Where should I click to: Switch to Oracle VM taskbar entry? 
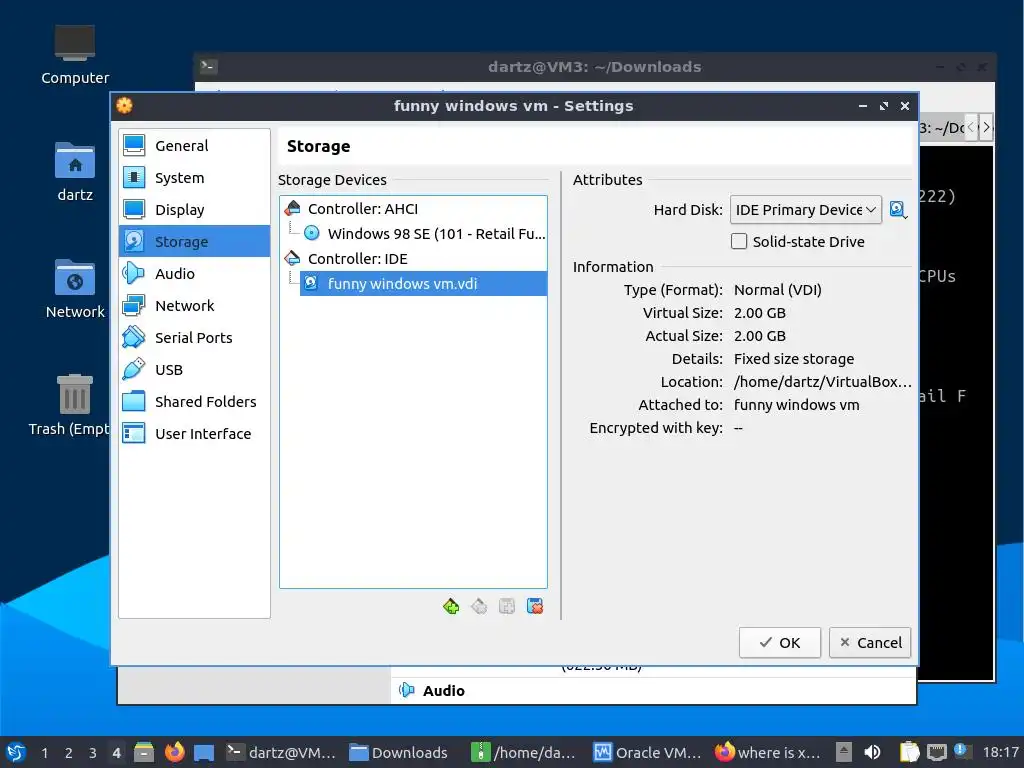point(647,752)
